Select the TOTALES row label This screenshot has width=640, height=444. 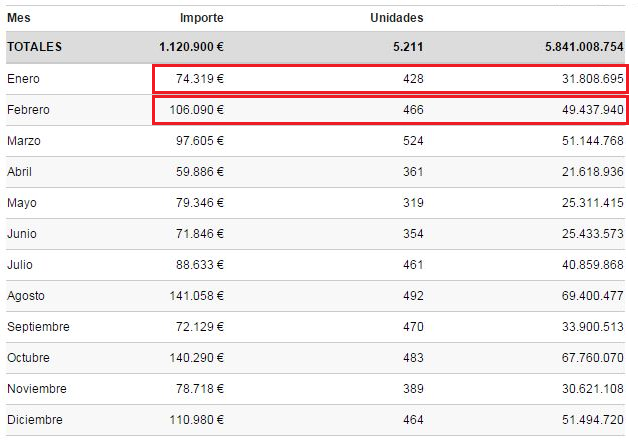click(34, 47)
